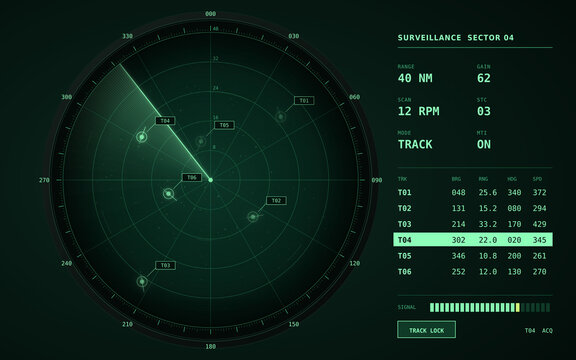Click the 32 range ring label
576x360 pixels.
[216, 58]
